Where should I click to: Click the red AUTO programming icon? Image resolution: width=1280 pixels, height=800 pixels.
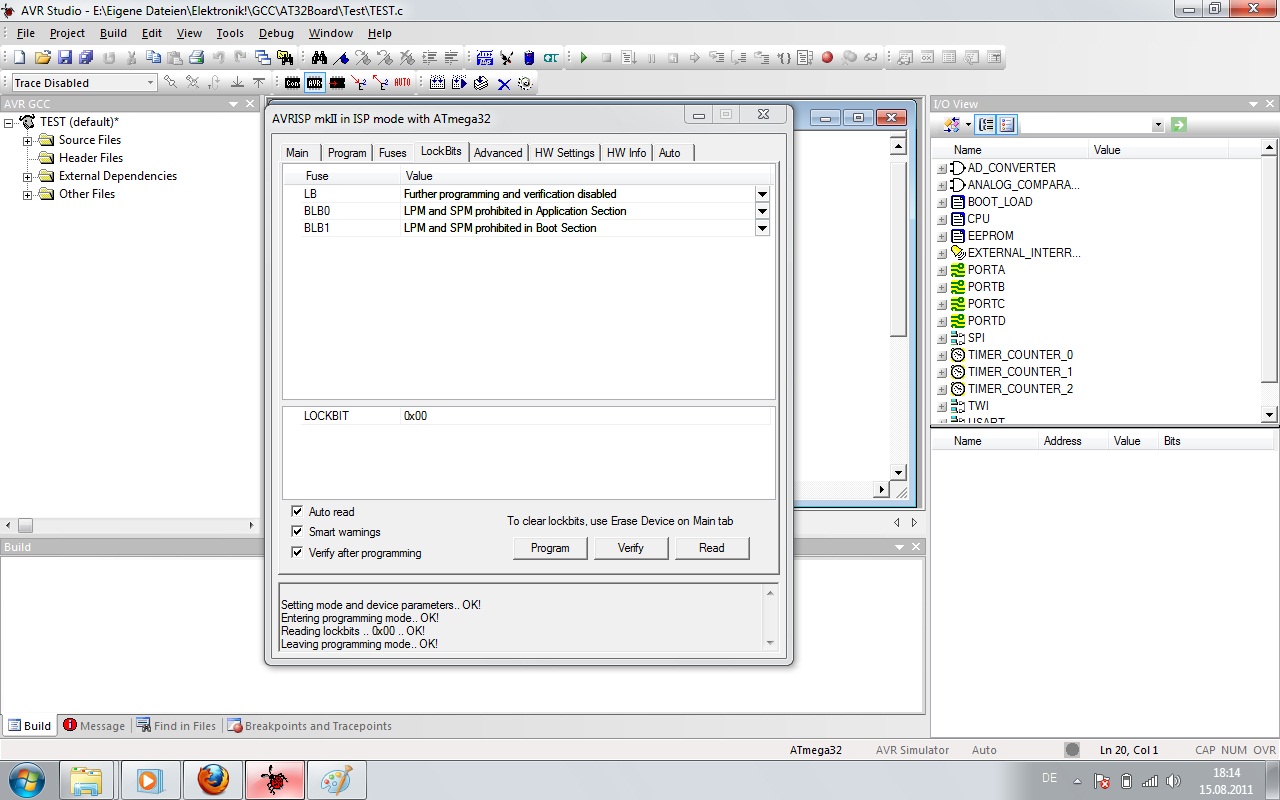(x=402, y=83)
